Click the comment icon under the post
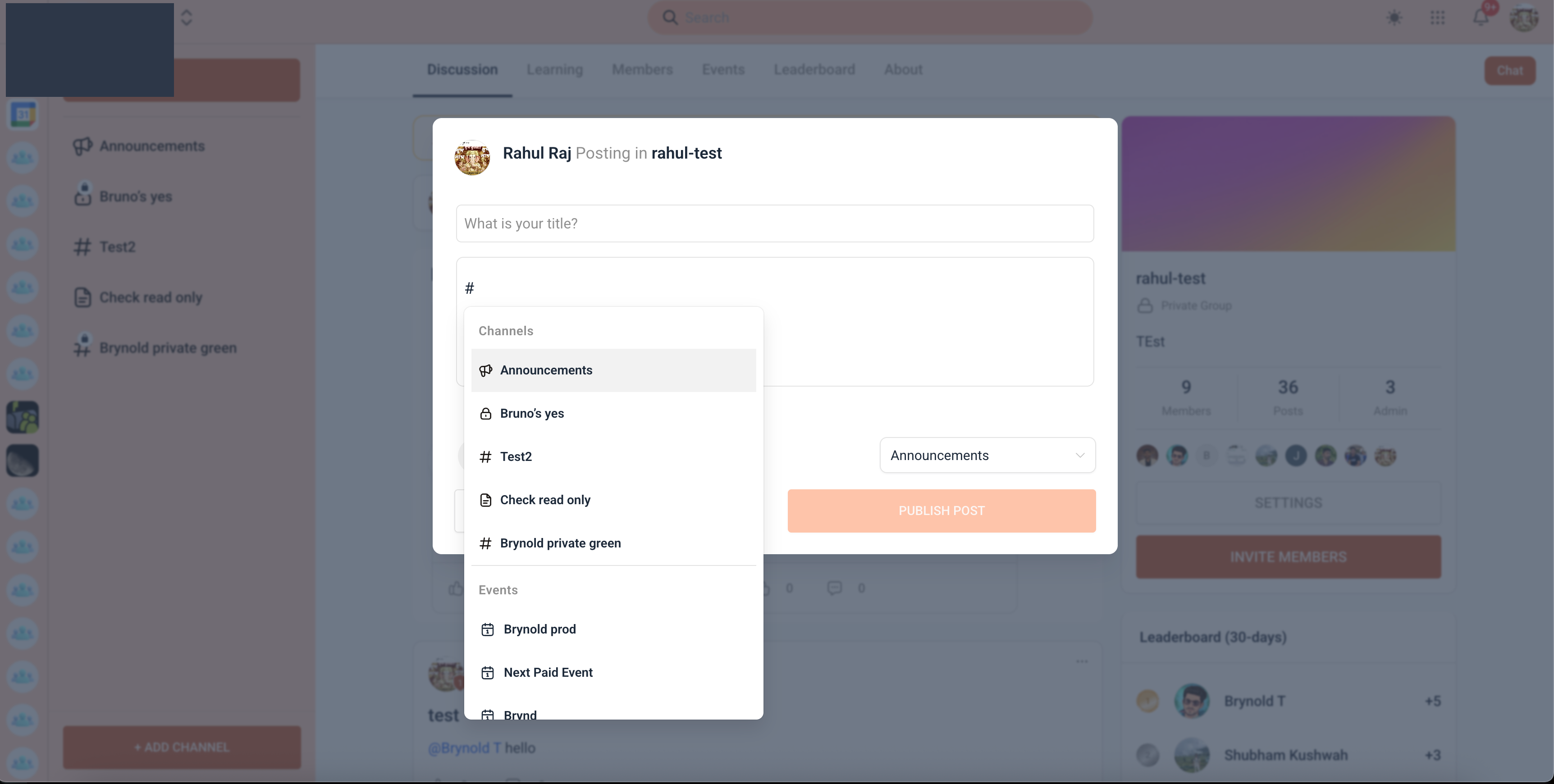 (834, 588)
